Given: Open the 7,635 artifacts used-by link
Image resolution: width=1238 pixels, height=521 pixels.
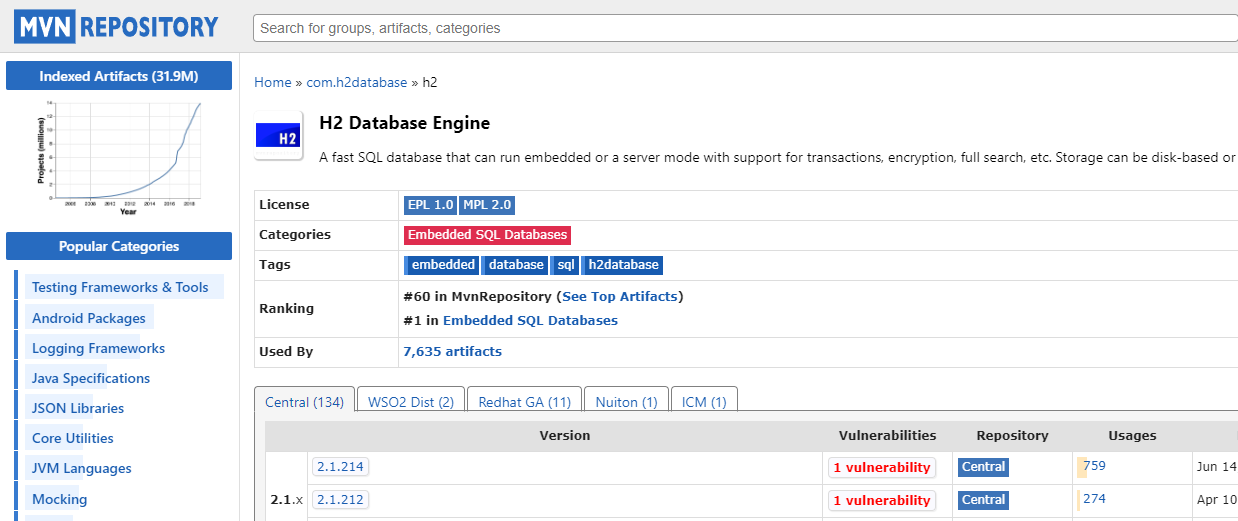Looking at the screenshot, I should click(x=452, y=352).
